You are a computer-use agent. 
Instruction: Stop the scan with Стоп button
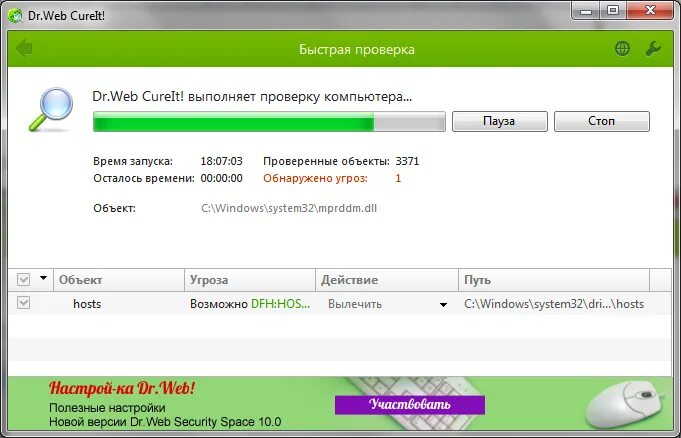[602, 121]
